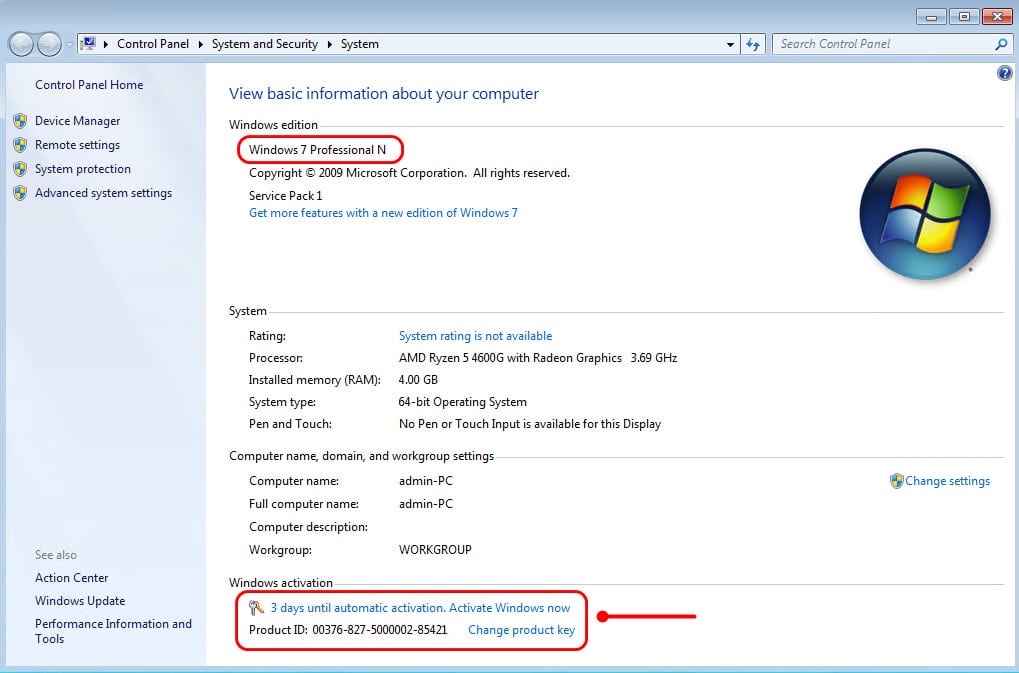
Task: Select System in the breadcrumb path
Action: point(359,44)
